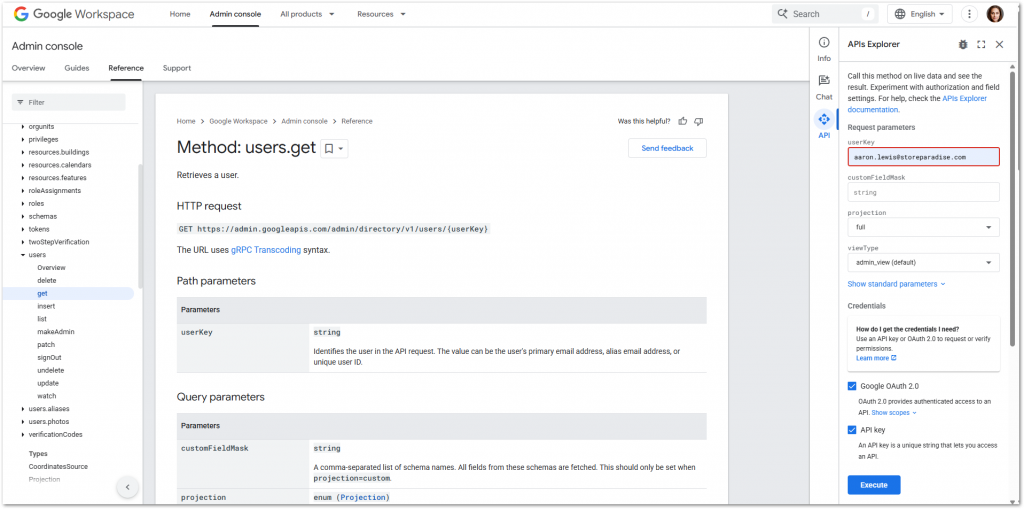Open the three-dot more options menu
The image size is (1024, 509).
pos(970,14)
